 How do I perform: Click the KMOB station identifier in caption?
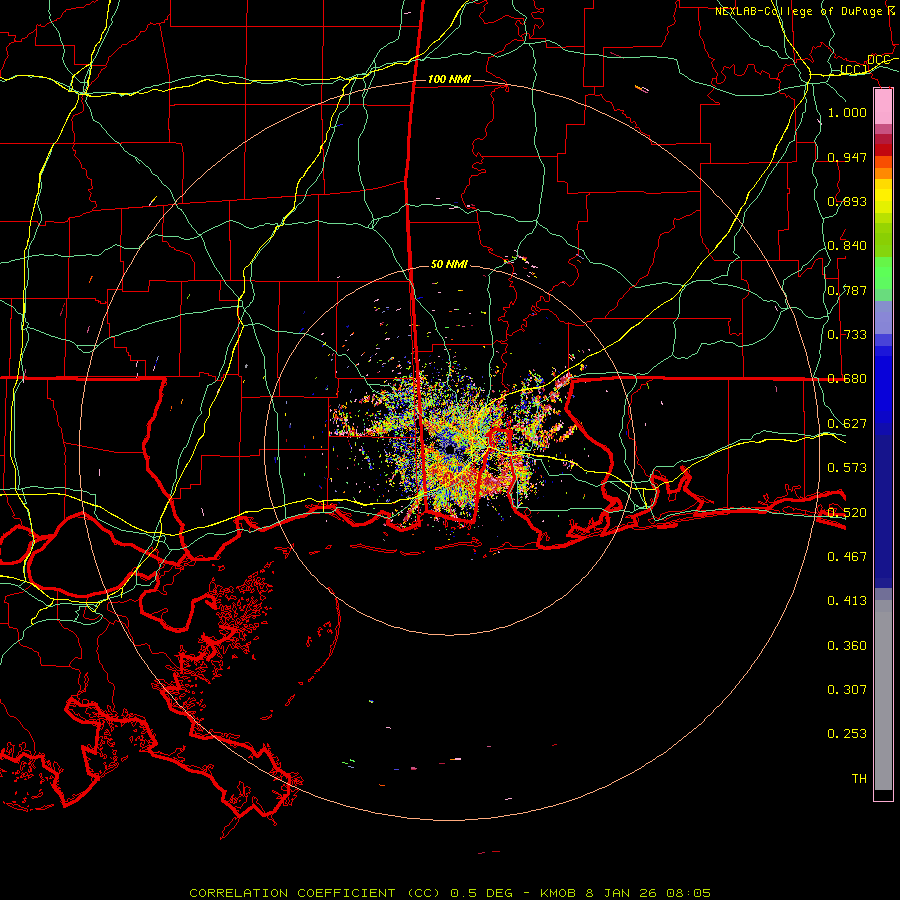(560, 893)
